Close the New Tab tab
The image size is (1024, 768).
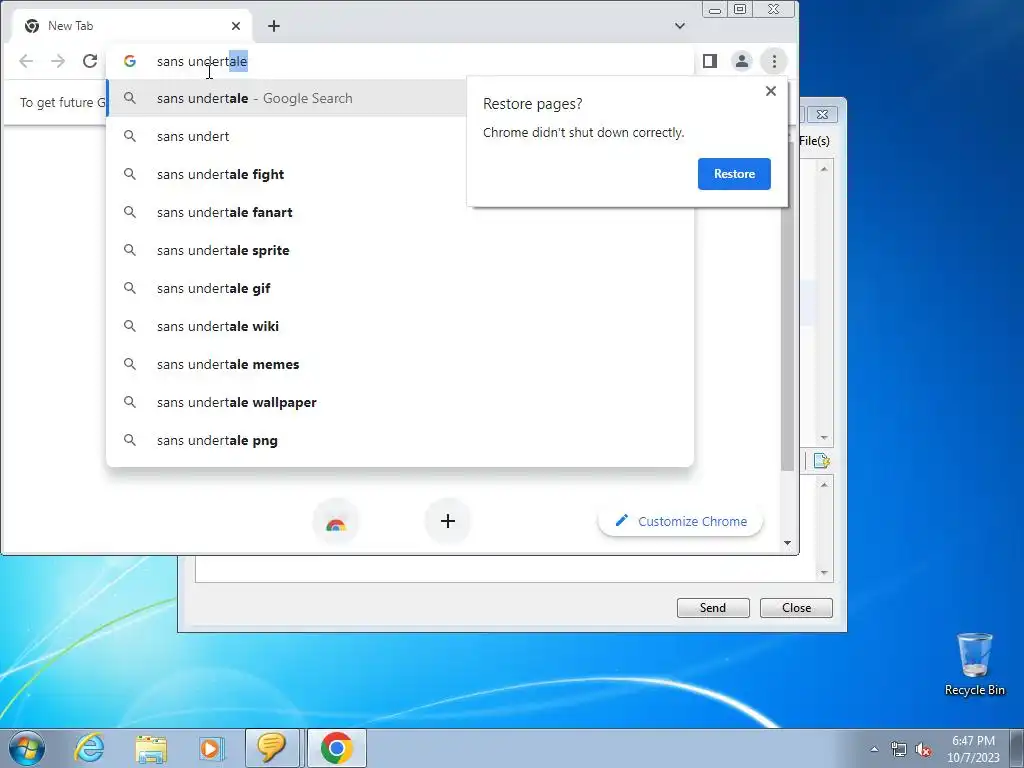236,26
